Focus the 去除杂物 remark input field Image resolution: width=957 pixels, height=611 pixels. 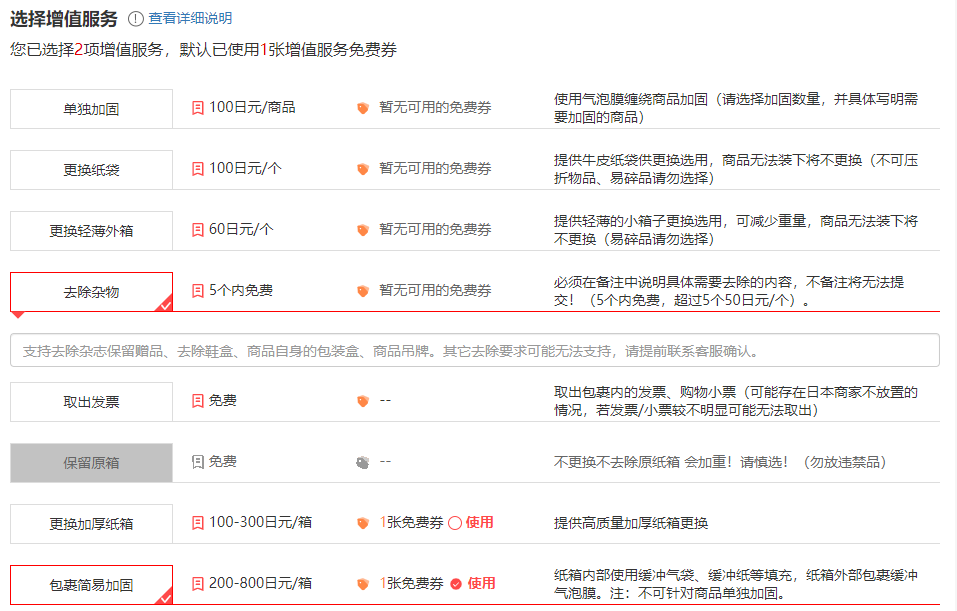click(x=475, y=350)
